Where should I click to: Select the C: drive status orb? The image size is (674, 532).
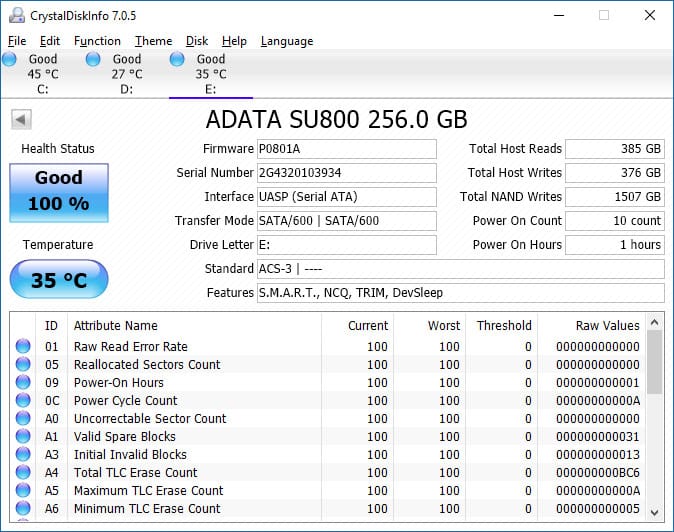[9, 59]
